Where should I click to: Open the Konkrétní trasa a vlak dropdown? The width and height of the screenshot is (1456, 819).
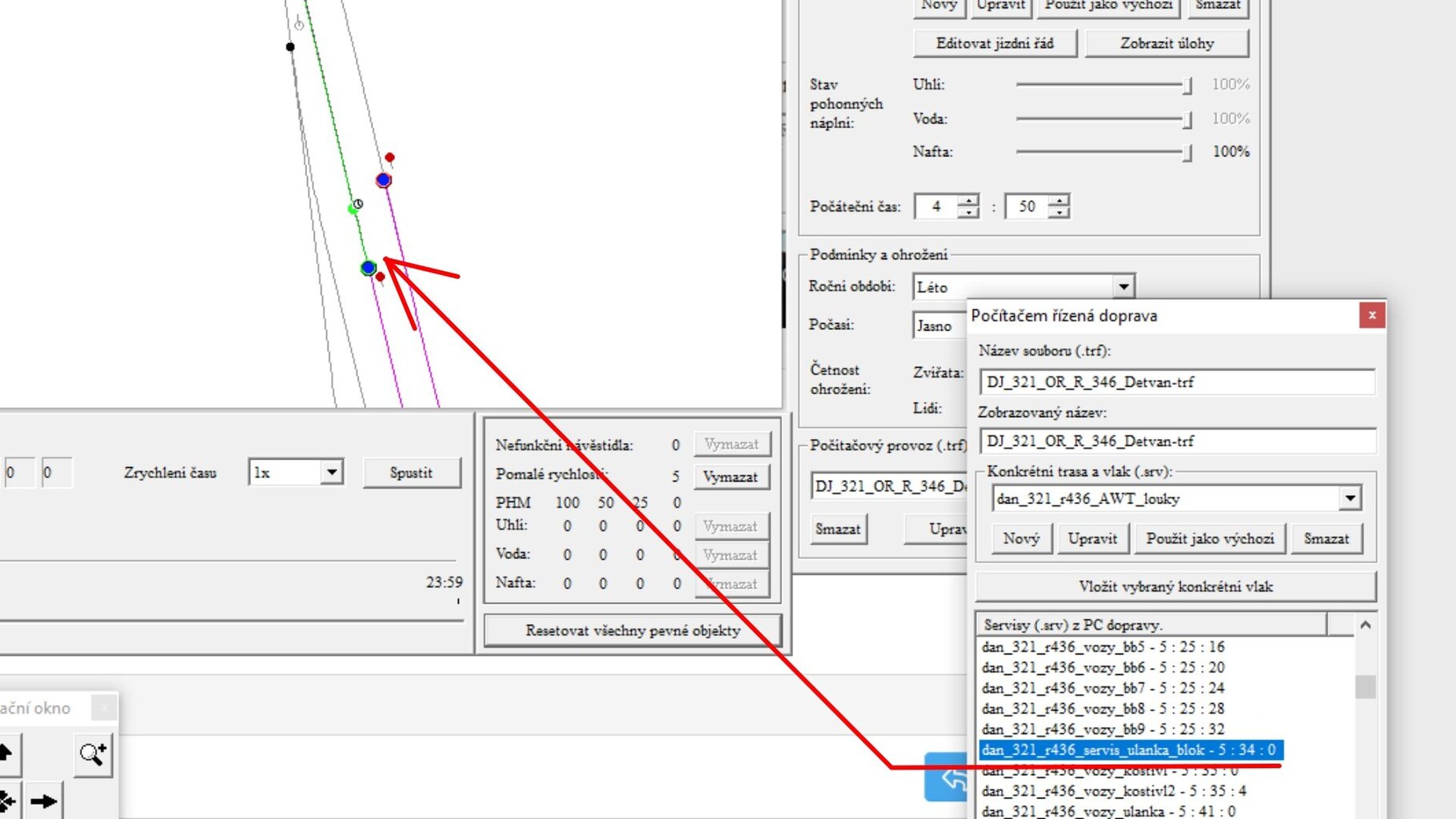[1350, 498]
